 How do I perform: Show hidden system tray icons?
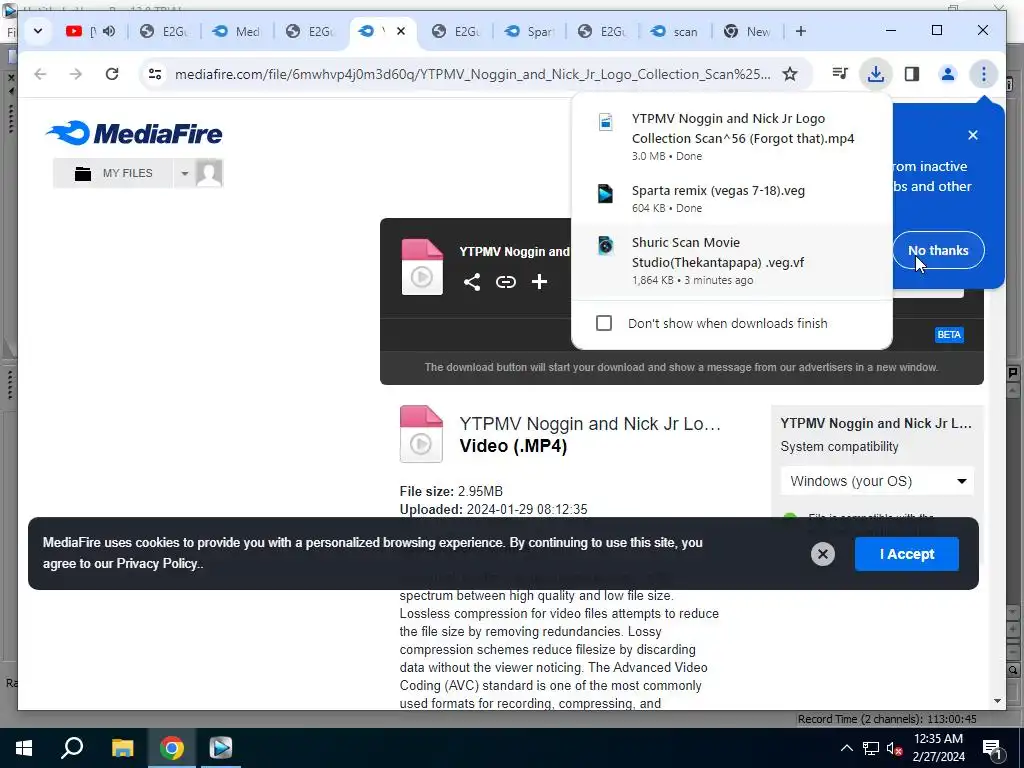pos(846,749)
